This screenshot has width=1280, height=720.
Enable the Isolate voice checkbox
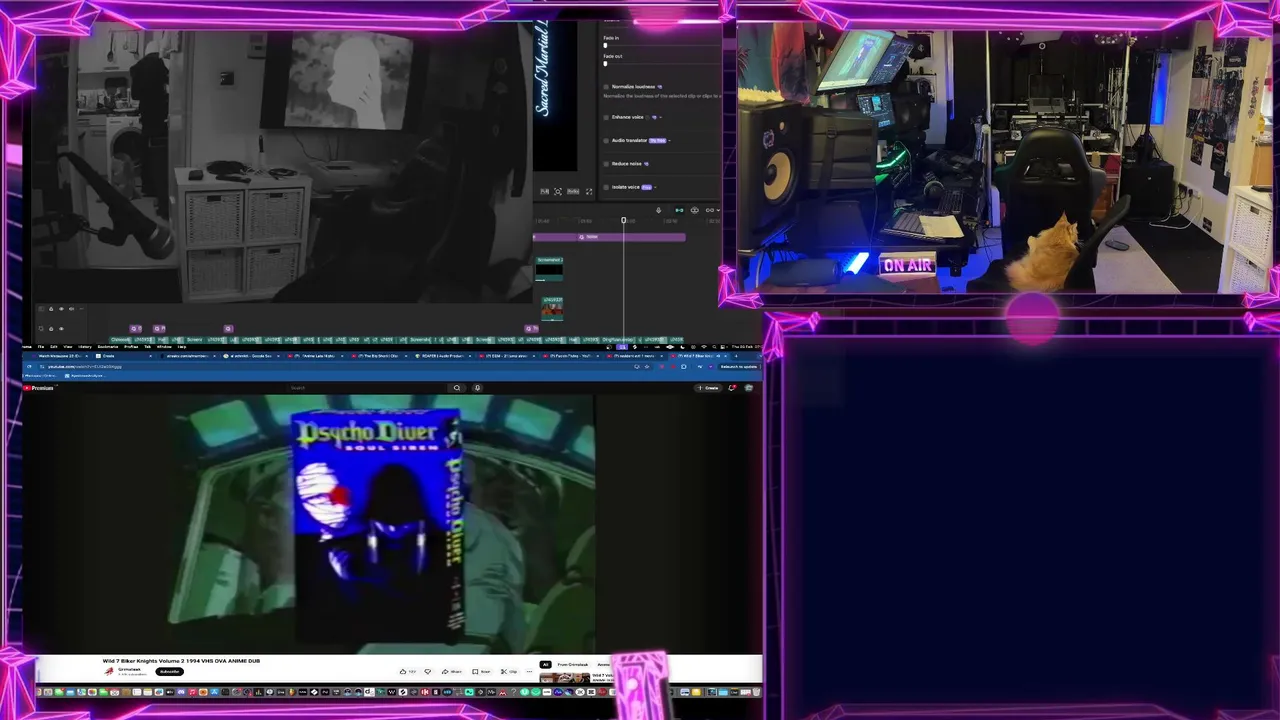[606, 187]
